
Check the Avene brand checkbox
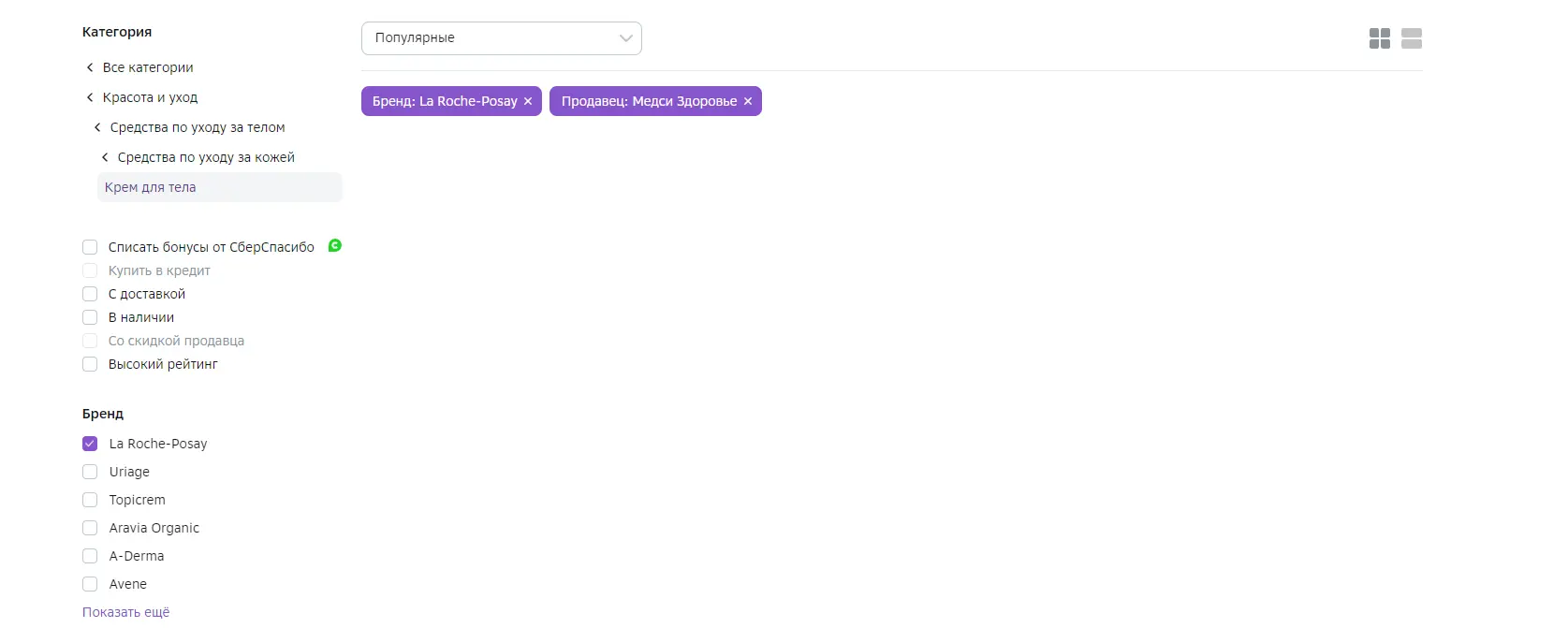click(x=90, y=584)
